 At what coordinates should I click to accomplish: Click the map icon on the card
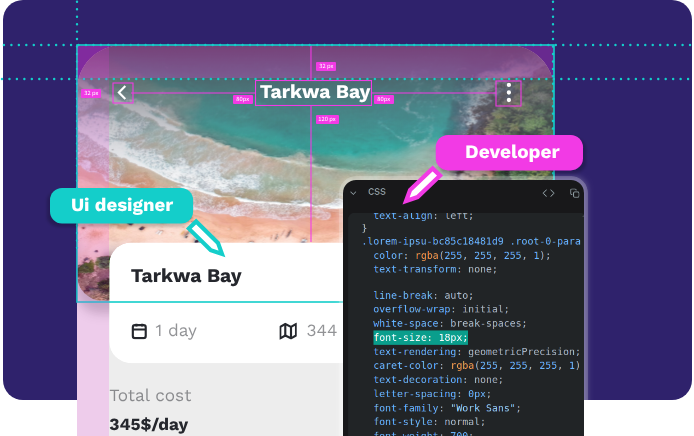[x=288, y=331]
